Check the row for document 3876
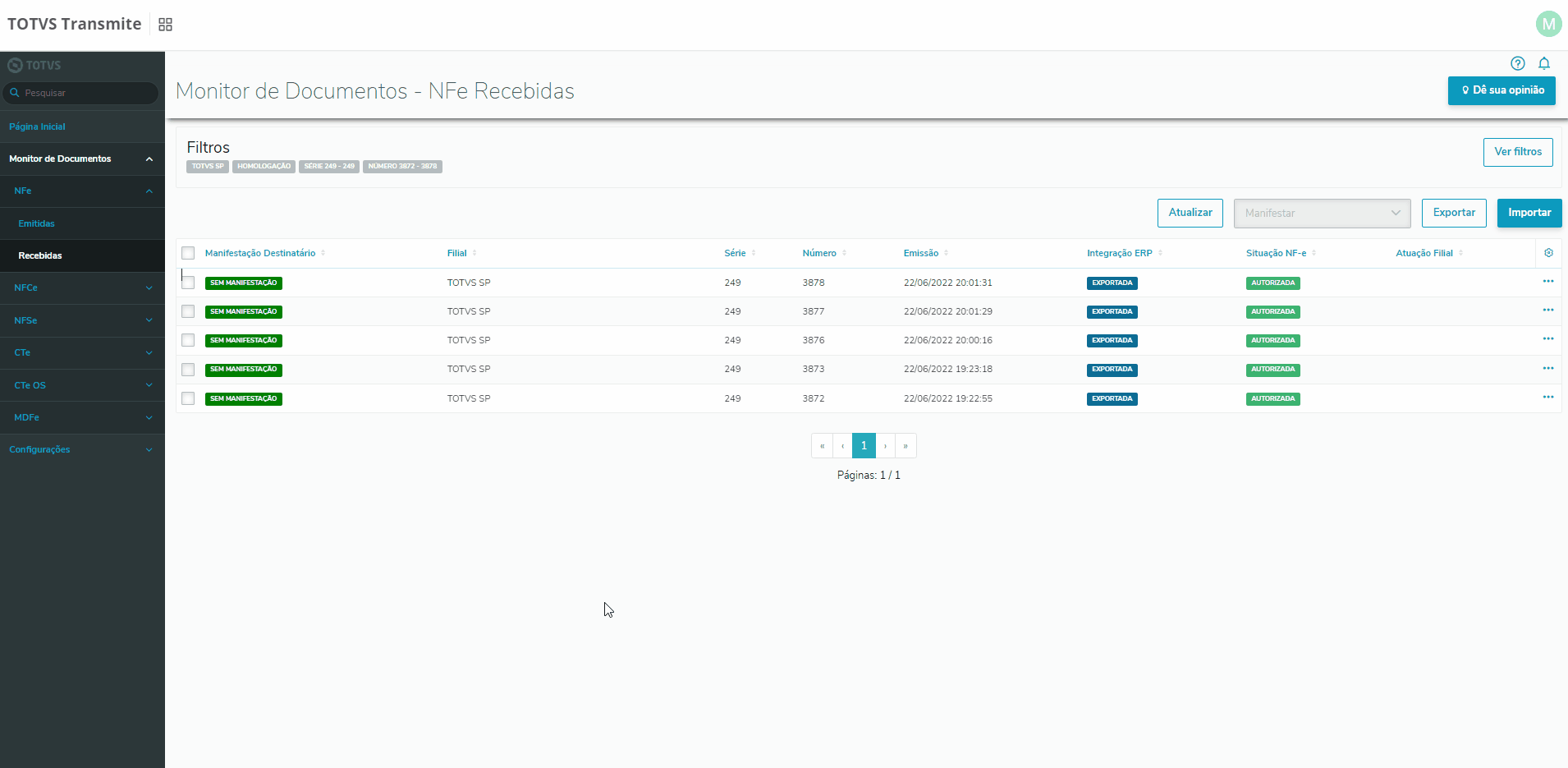The width and height of the screenshot is (1568, 768). click(x=188, y=340)
